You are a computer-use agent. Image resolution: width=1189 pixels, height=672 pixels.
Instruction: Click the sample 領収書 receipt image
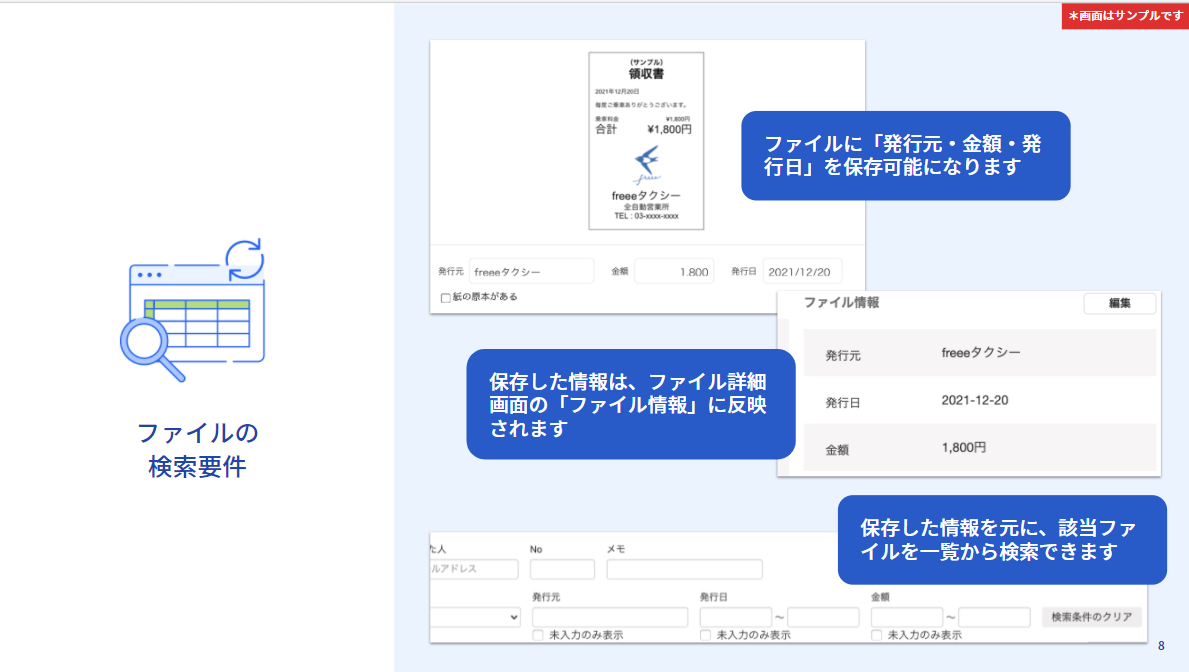648,140
